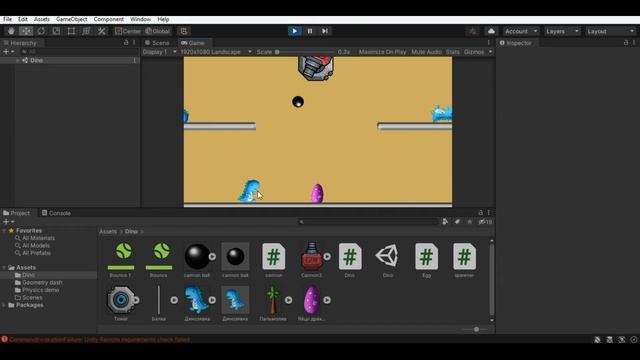Screen dimensions: 640x360
Task: Open Gizmos dropdown arrow
Action: tap(490, 52)
